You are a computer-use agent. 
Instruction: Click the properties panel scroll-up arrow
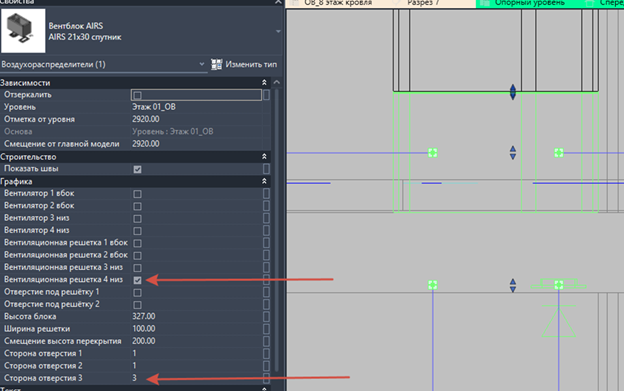click(277, 82)
